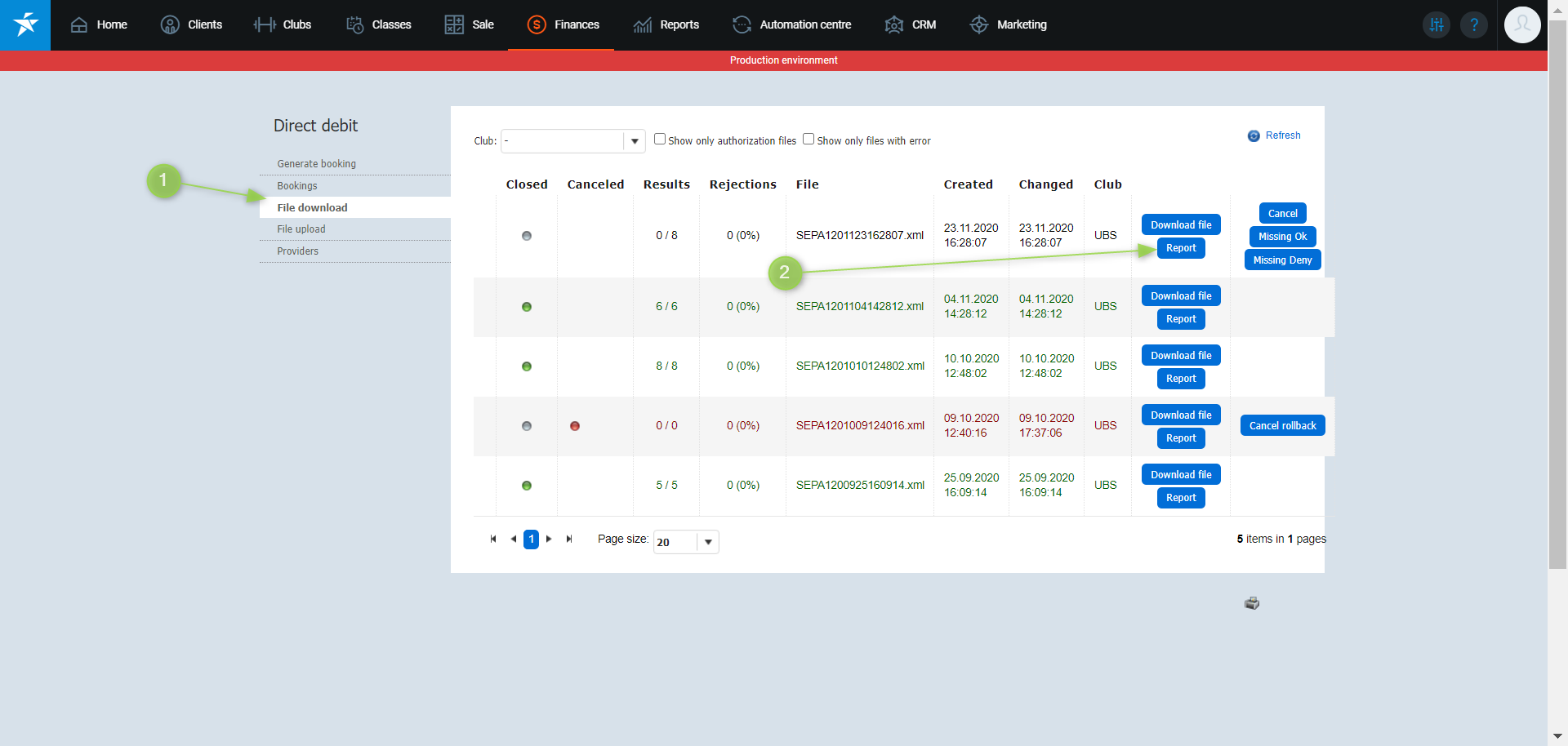Click Missing Deny button in first row

[1282, 260]
